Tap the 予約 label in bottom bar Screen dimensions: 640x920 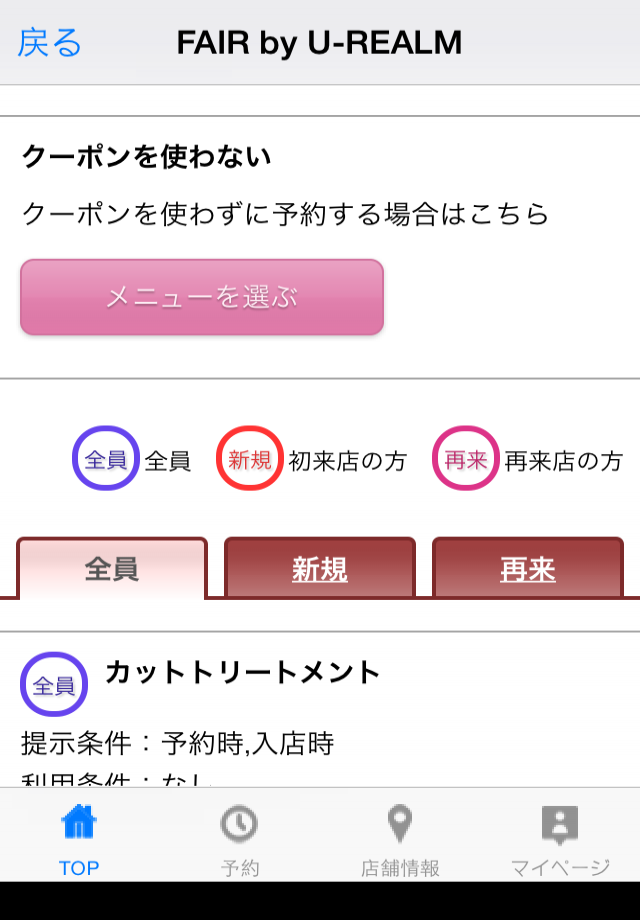240,868
